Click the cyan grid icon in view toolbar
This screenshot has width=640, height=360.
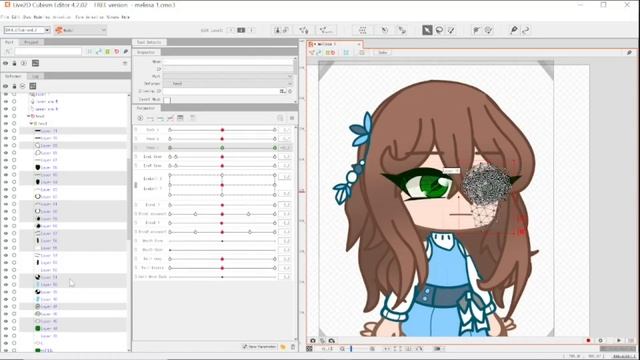coord(346,53)
